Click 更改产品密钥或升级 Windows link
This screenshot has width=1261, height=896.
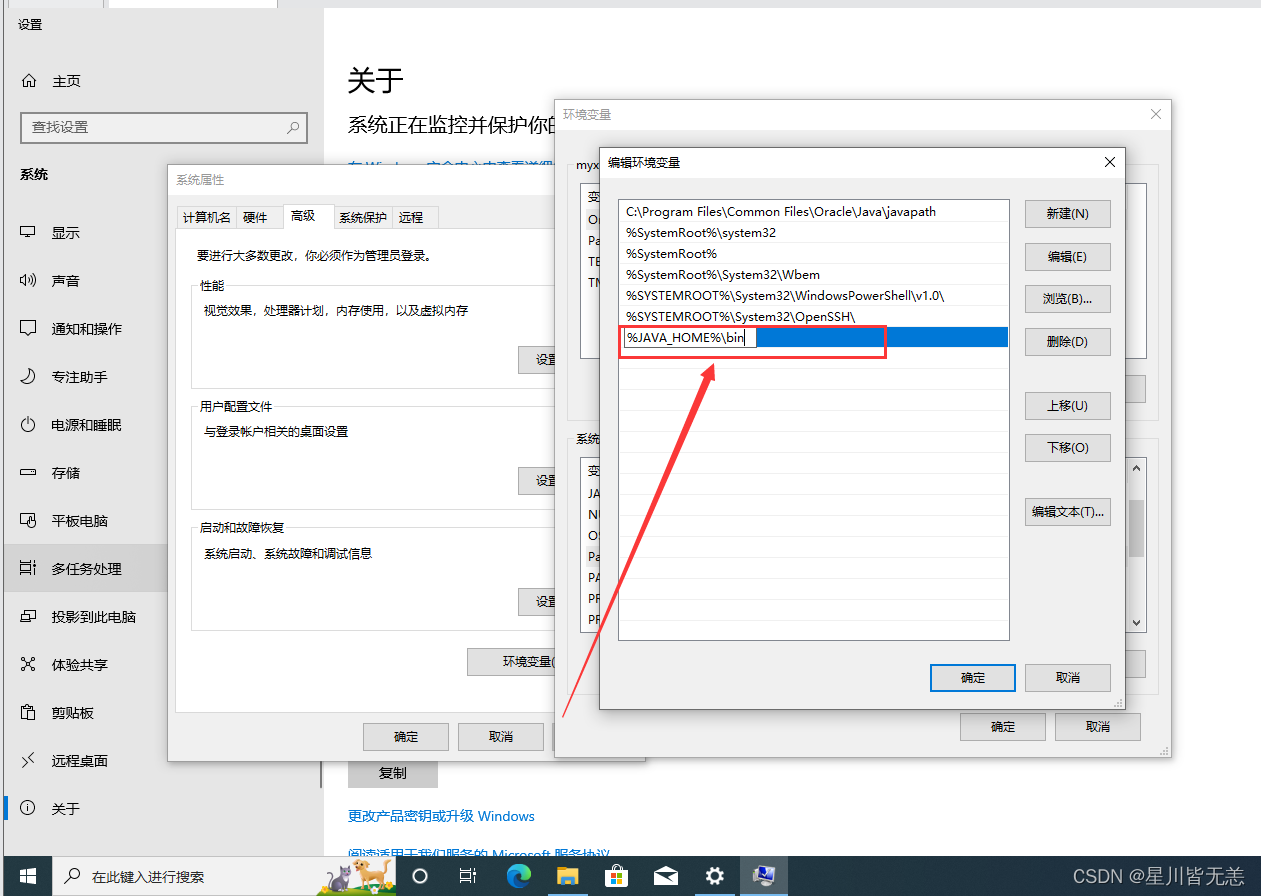pos(441,816)
